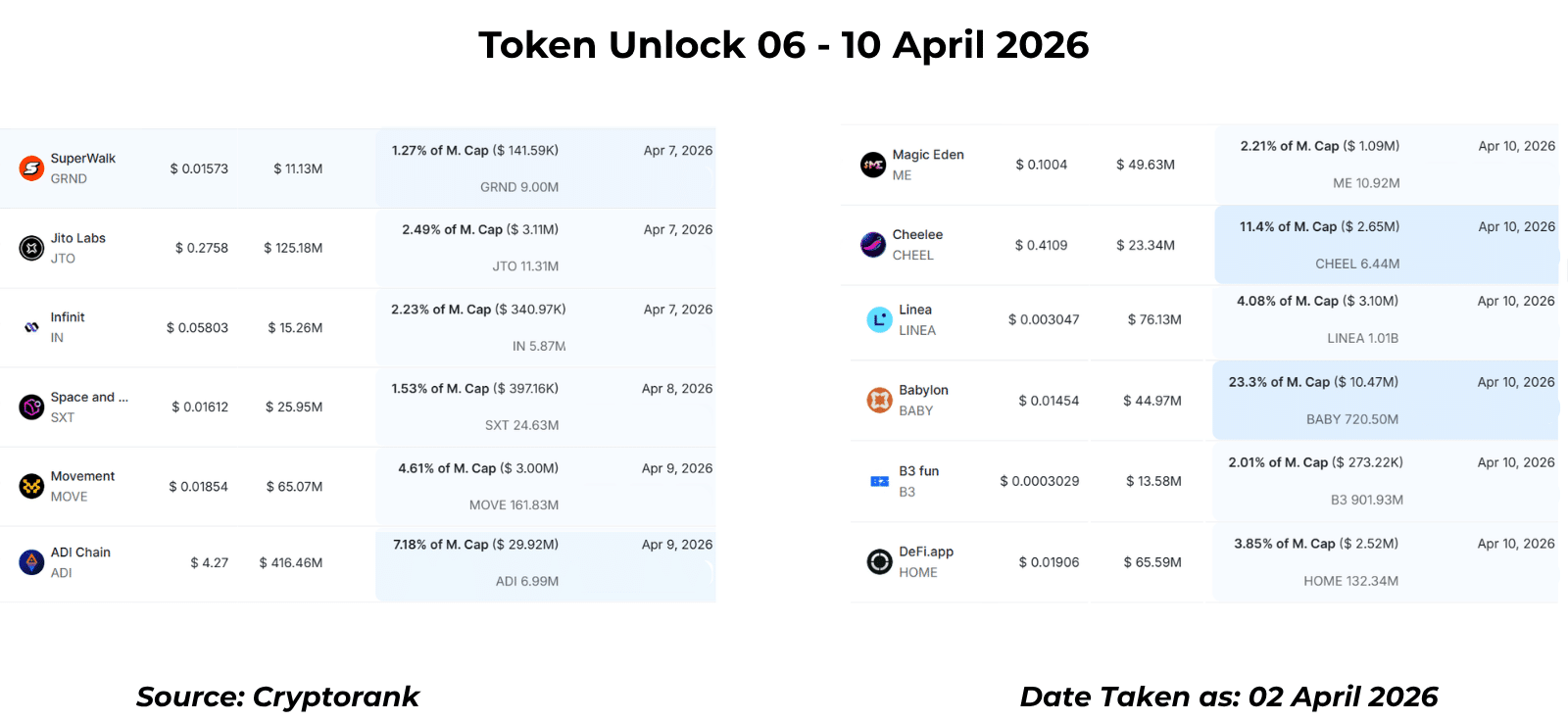Click the Babylon BABY token icon
The image size is (1568, 721).
880,400
